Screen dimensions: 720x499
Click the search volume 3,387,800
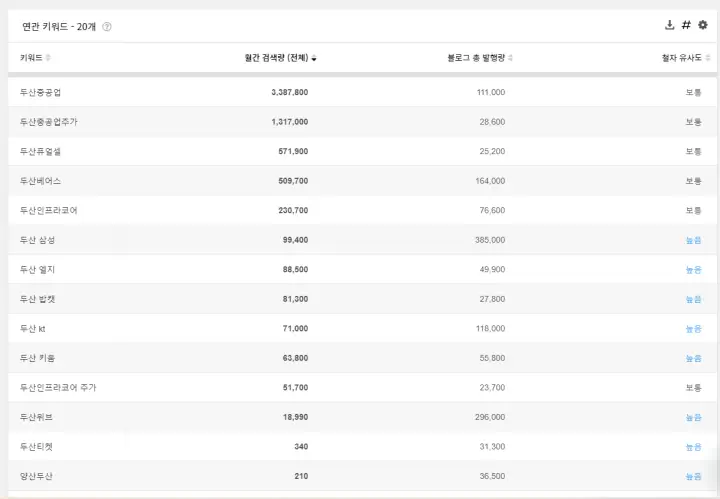tap(290, 92)
